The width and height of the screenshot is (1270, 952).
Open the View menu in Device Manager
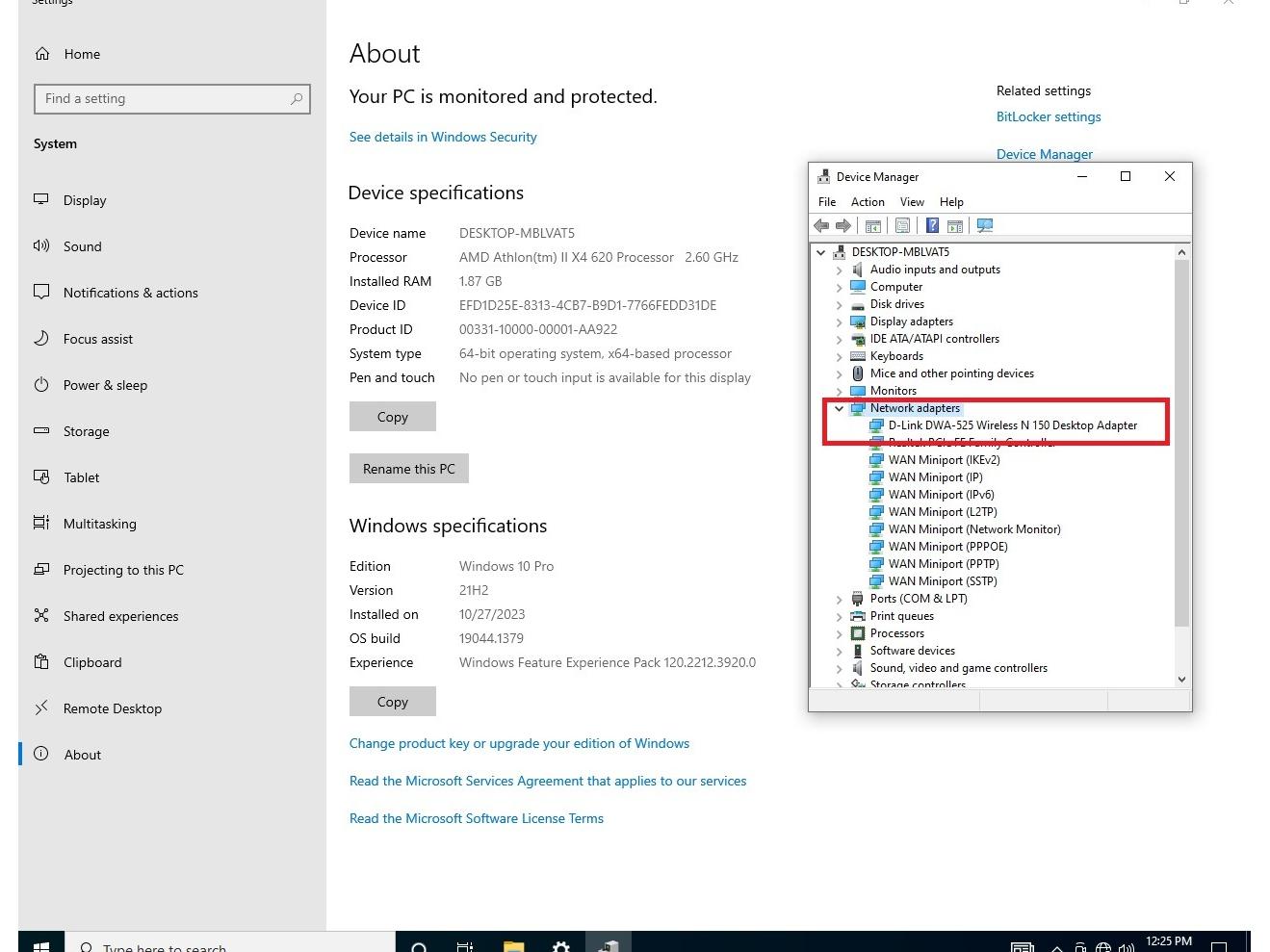[x=911, y=202]
